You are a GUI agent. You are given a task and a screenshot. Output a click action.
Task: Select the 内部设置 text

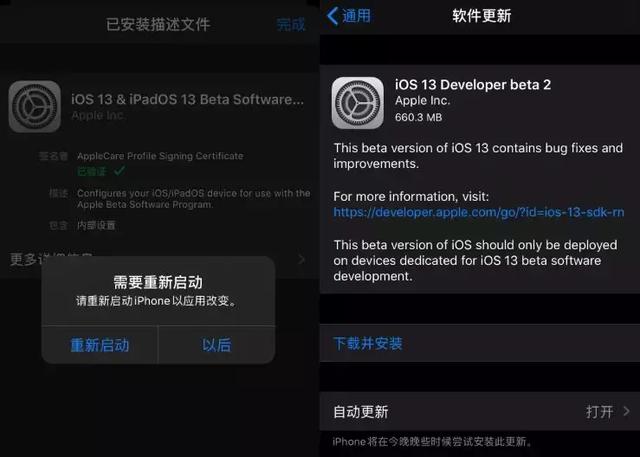click(x=96, y=225)
